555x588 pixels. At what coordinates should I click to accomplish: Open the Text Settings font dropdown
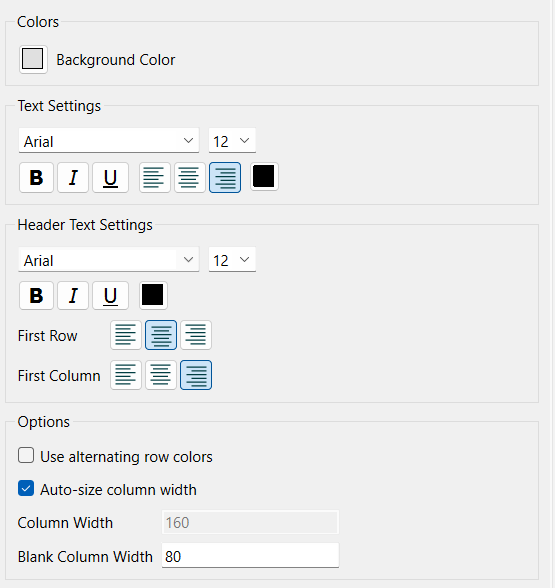(x=109, y=141)
